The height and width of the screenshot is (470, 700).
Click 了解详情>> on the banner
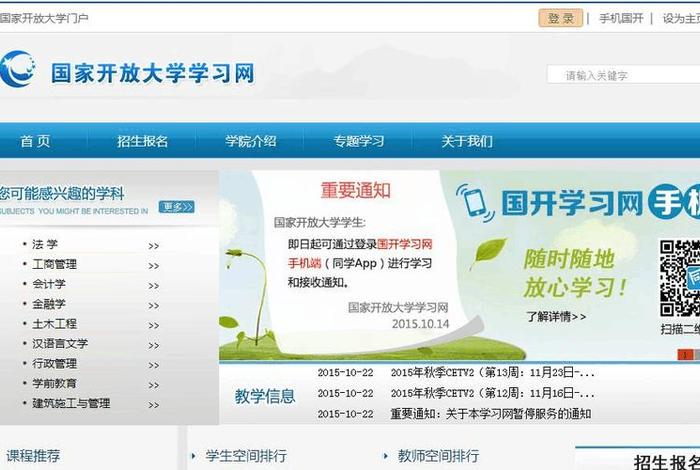[556, 317]
